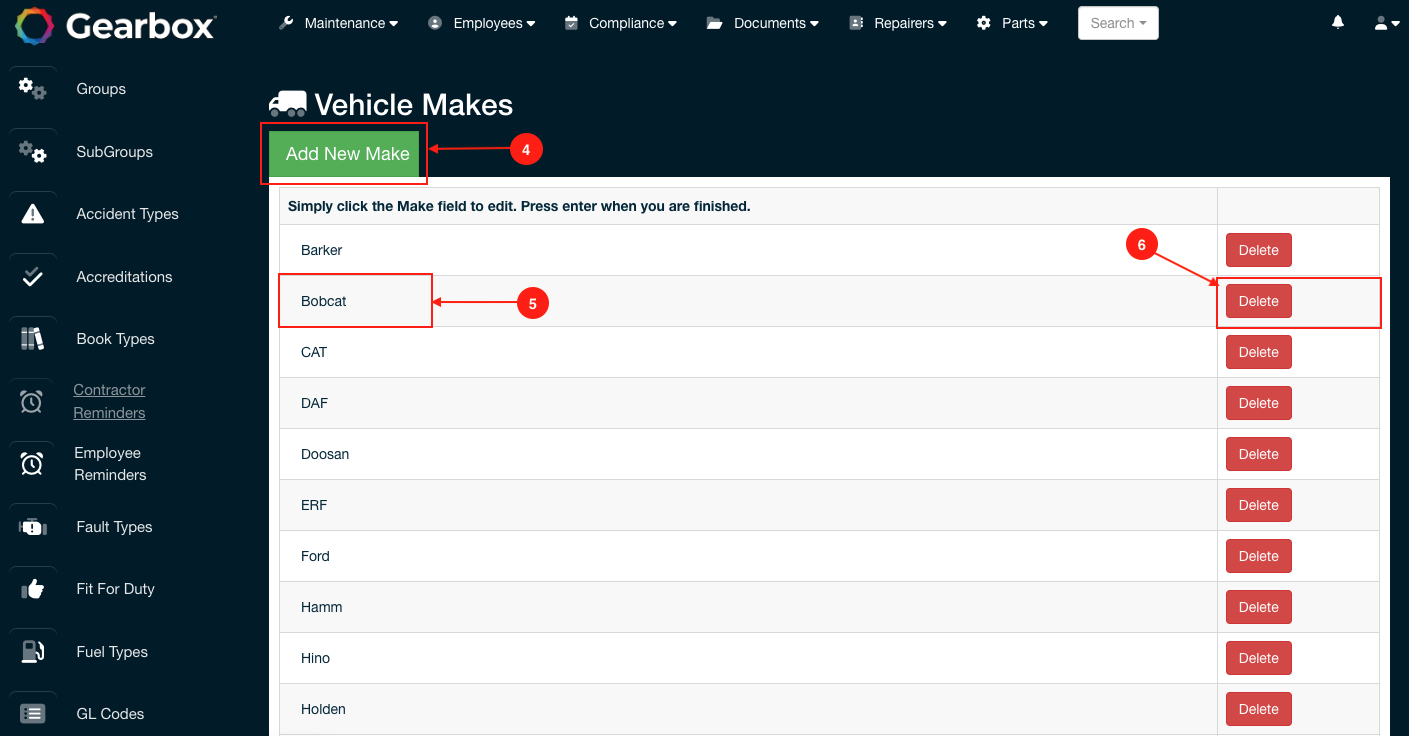Click the Employee Reminders alarm clock icon
Image resolution: width=1409 pixels, height=736 pixels.
point(32,464)
